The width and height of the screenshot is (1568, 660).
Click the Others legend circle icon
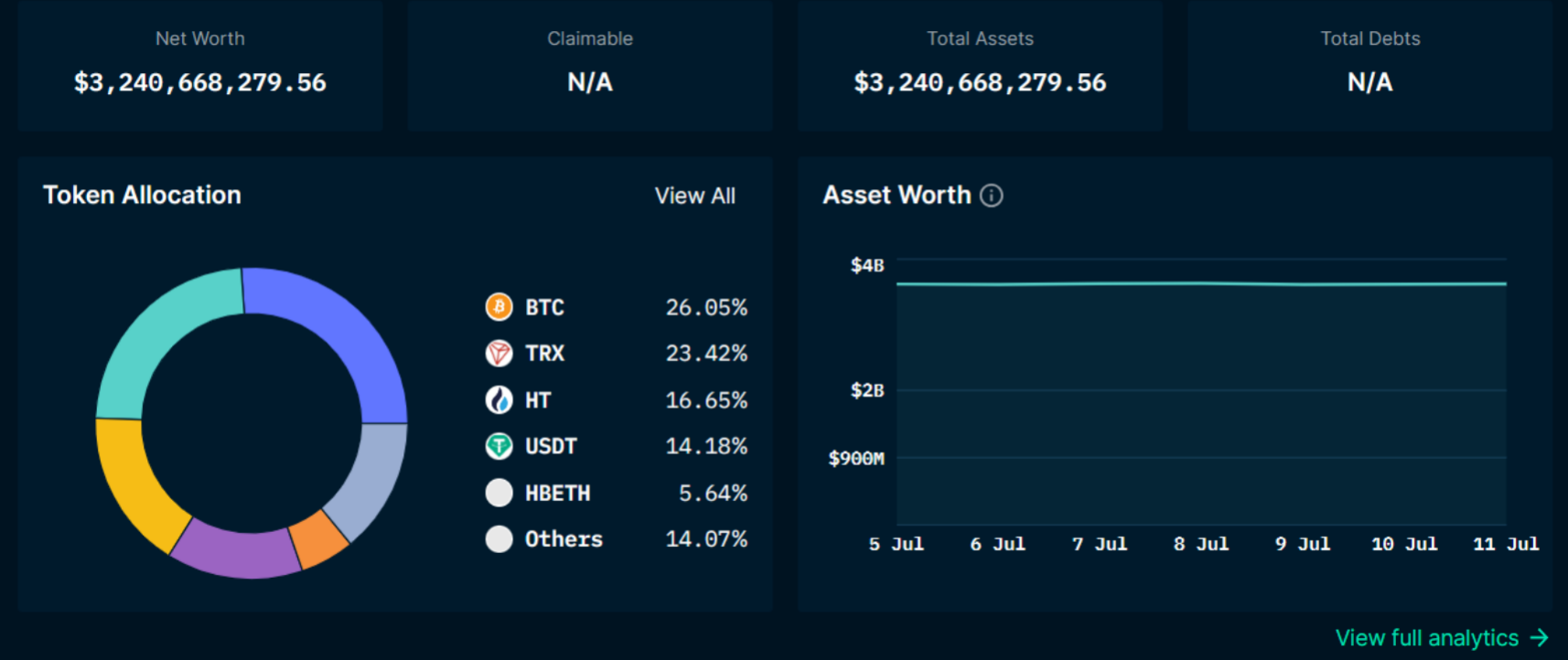499,539
